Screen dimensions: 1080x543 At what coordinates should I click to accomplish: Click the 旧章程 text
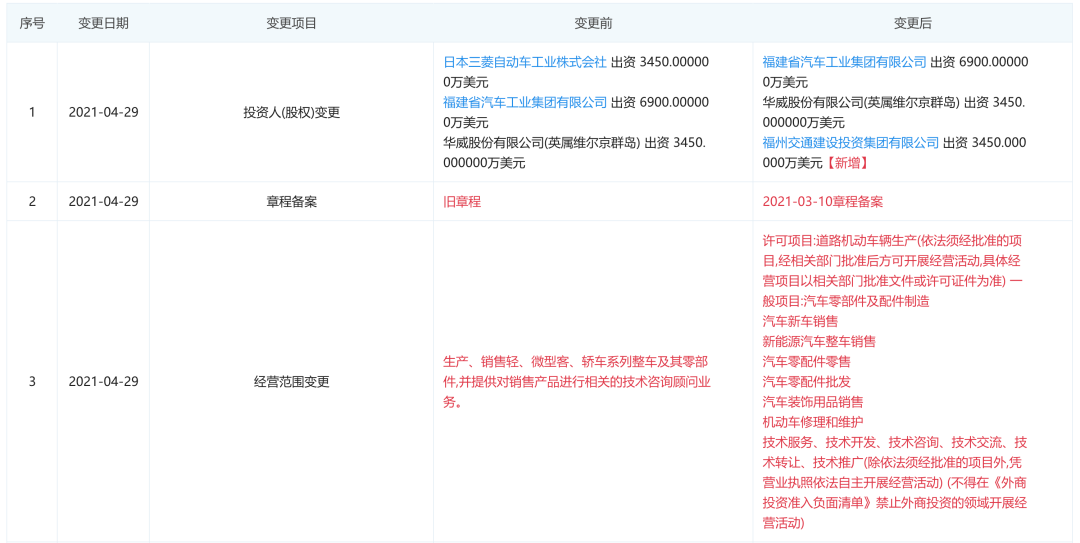pyautogui.click(x=462, y=202)
